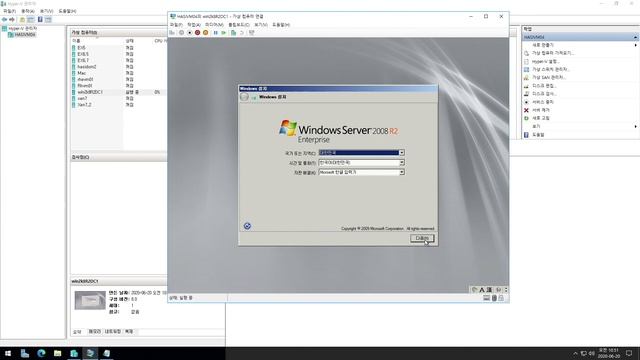
Task: Click the Checkpoint icon in VM toolbar
Action: 233,33
